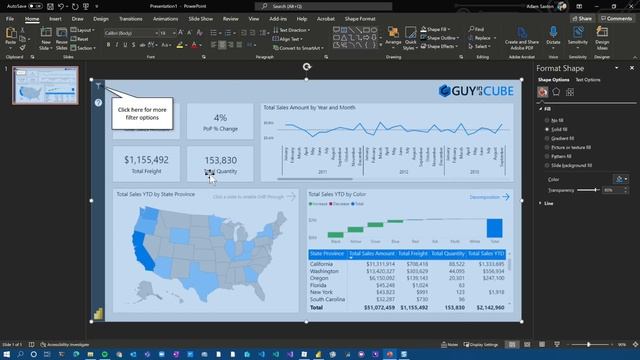Open the Layout dropdown

click(82, 30)
